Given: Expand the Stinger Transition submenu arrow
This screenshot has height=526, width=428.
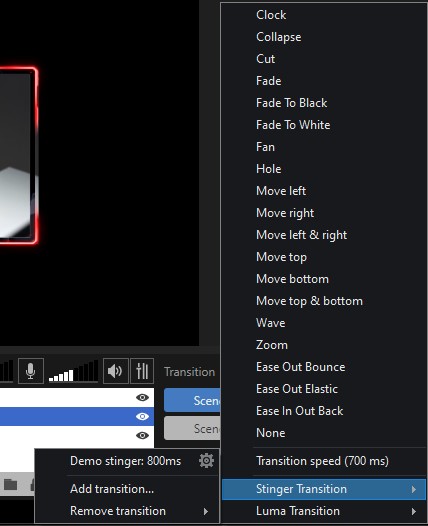Looking at the screenshot, I should pyautogui.click(x=414, y=489).
